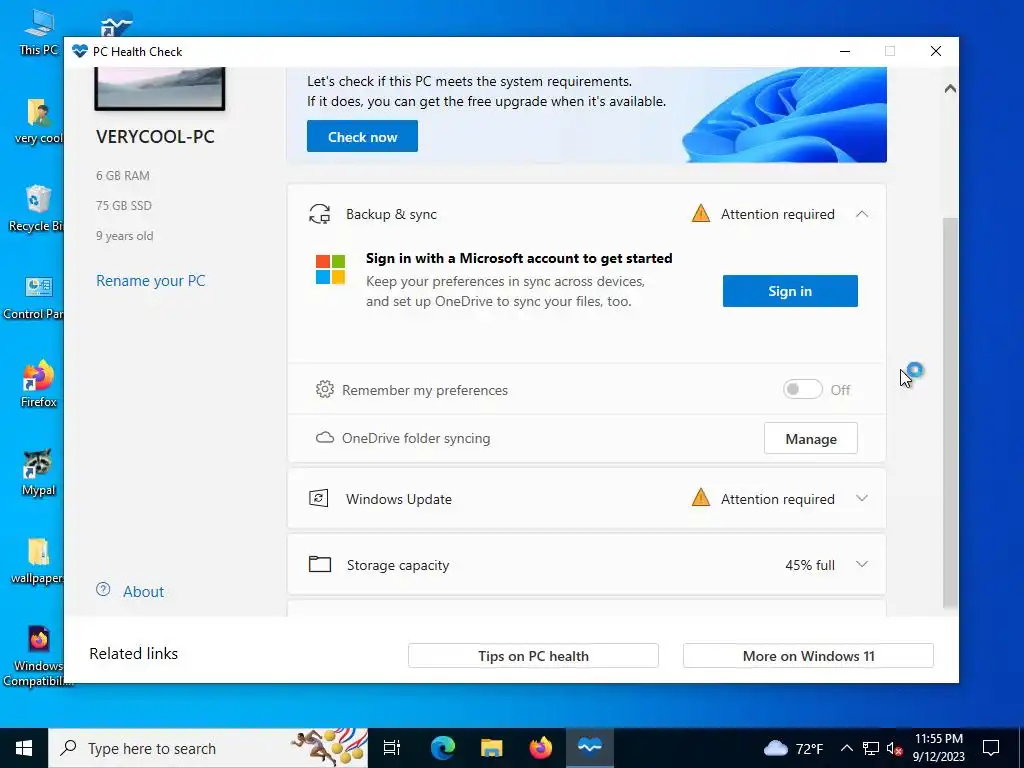Click the question mark About icon

coord(103,590)
